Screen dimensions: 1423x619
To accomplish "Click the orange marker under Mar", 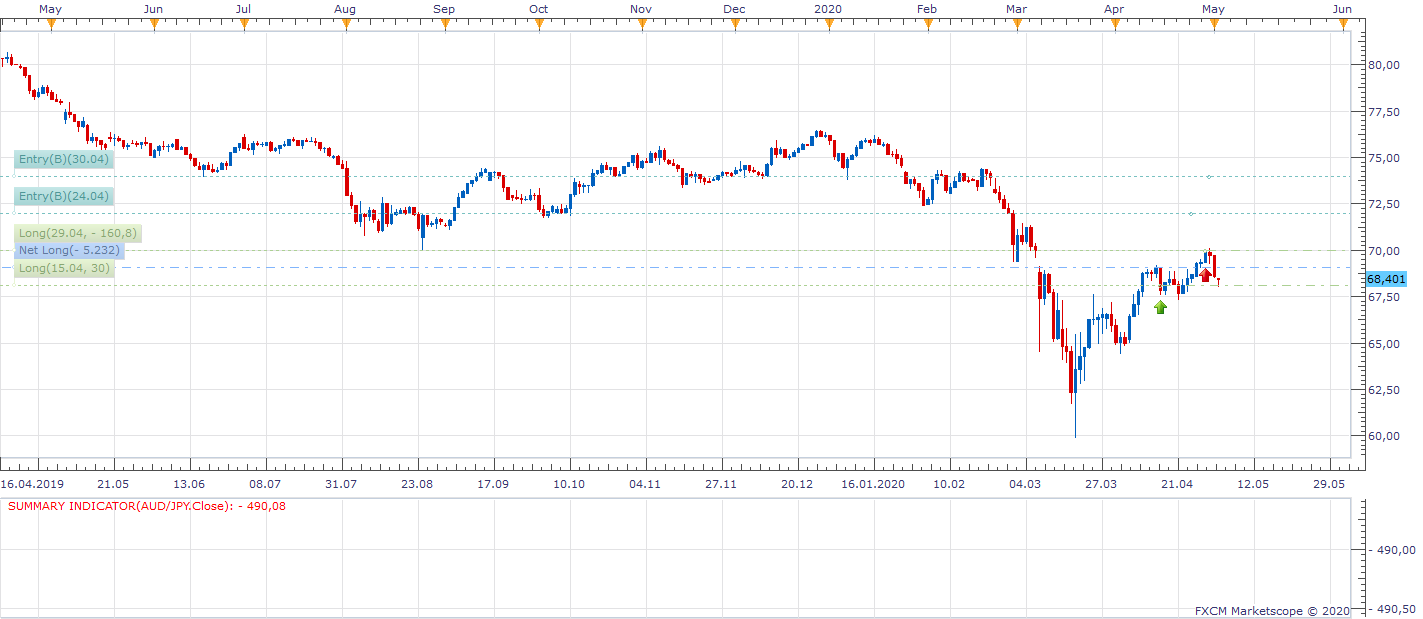I will coord(1017,25).
